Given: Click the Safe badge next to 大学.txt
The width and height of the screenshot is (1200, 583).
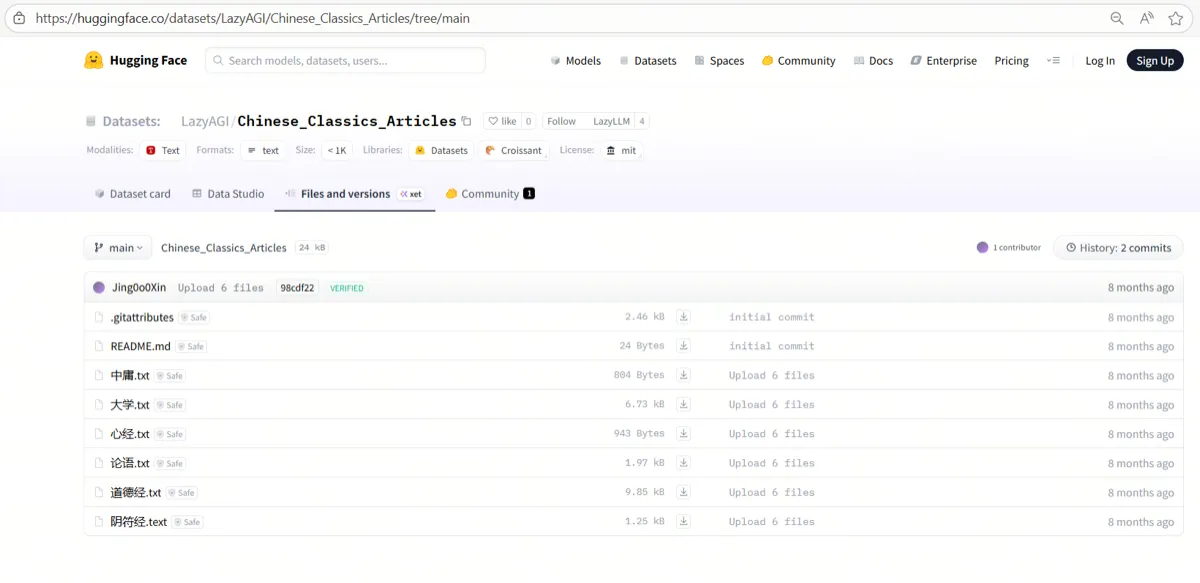Looking at the screenshot, I should click(169, 405).
